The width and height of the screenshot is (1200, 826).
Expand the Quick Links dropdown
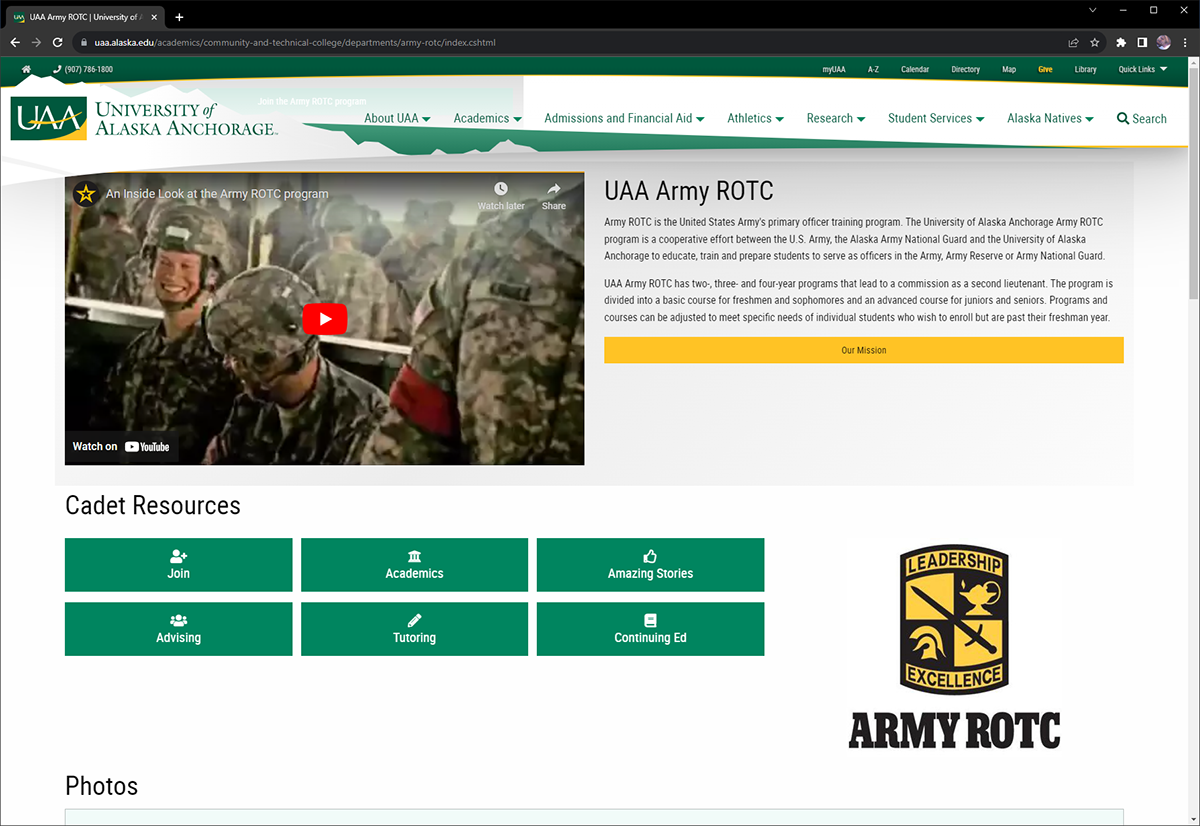[1143, 70]
